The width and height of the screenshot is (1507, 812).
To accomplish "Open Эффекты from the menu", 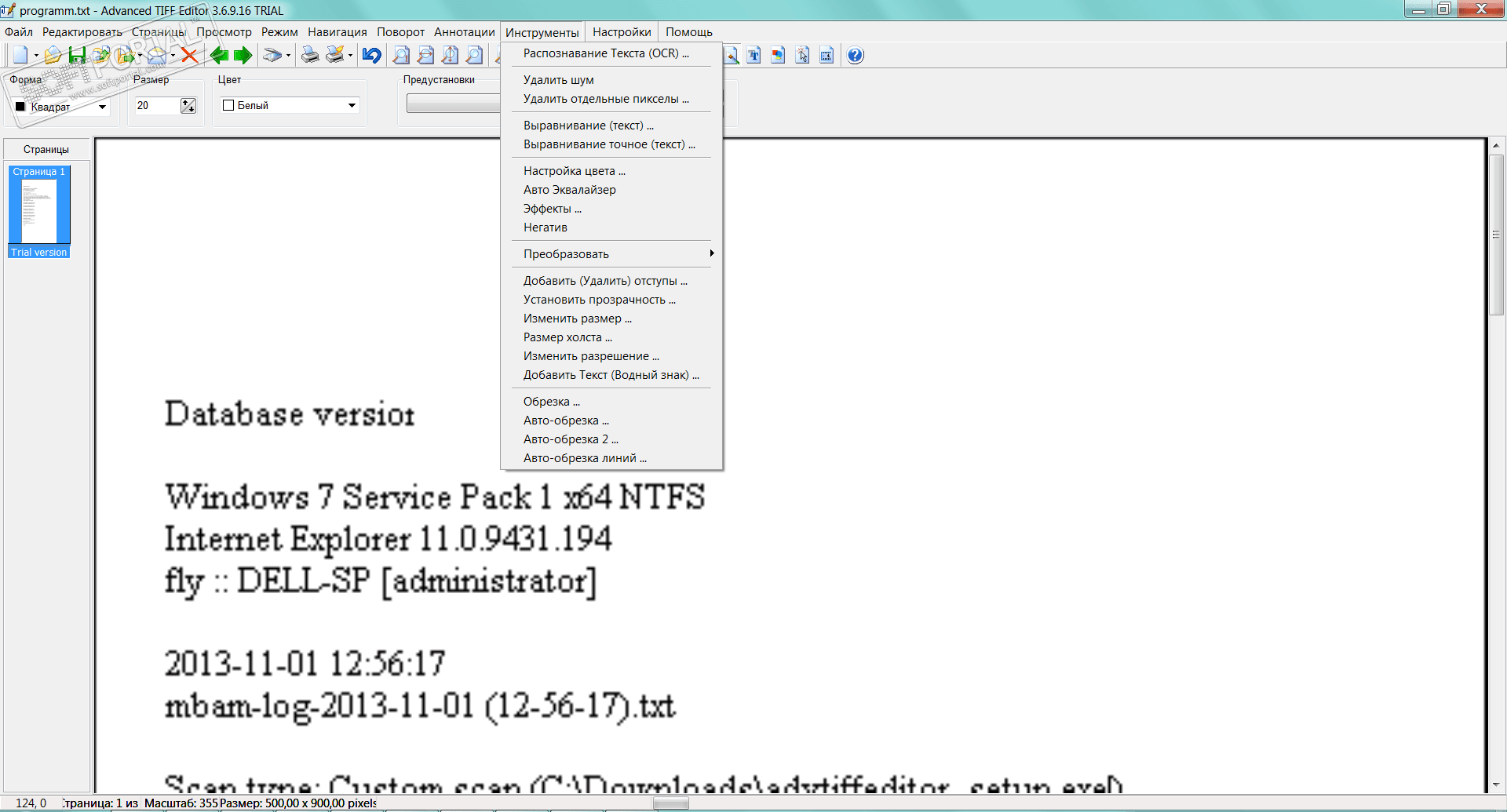I will [611, 209].
